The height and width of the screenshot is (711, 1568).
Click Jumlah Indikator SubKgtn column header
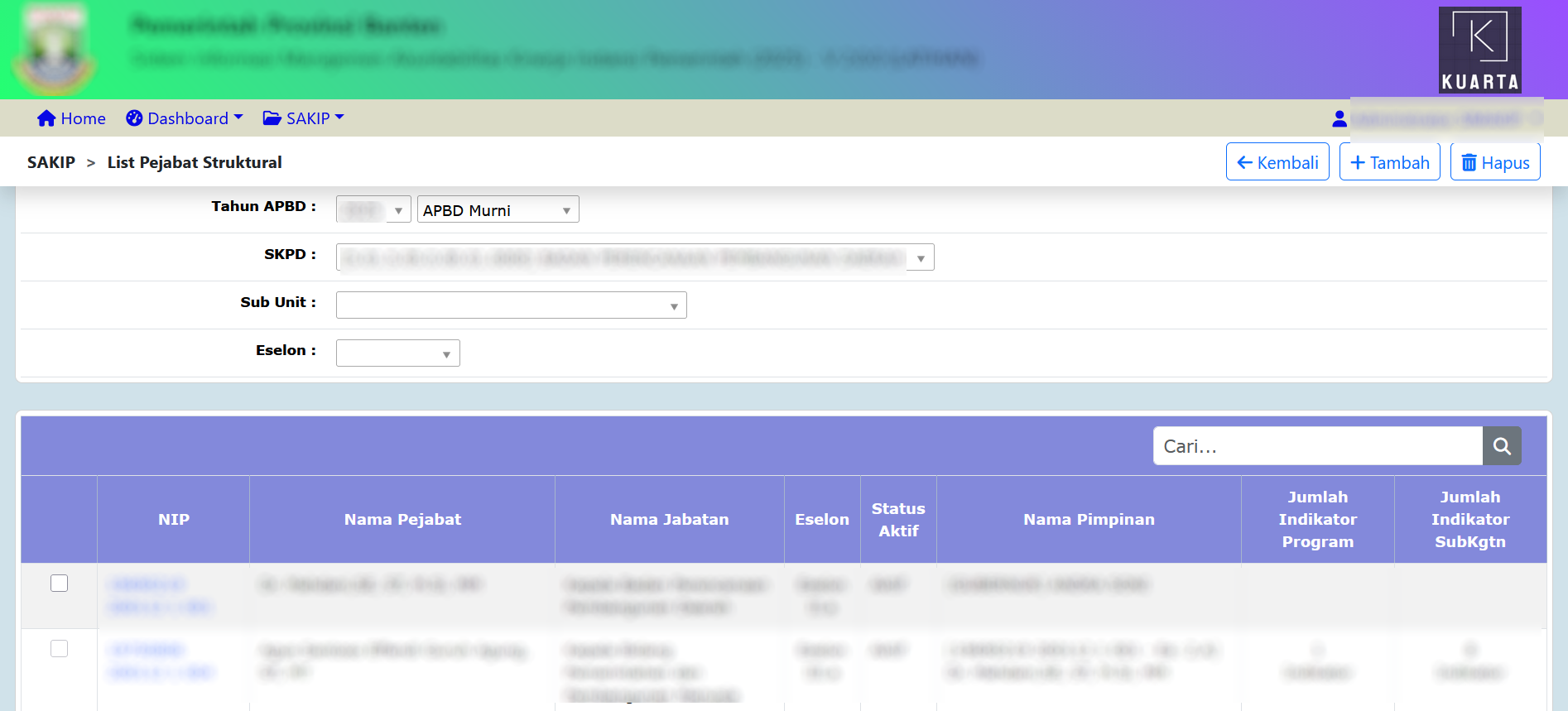[1470, 520]
